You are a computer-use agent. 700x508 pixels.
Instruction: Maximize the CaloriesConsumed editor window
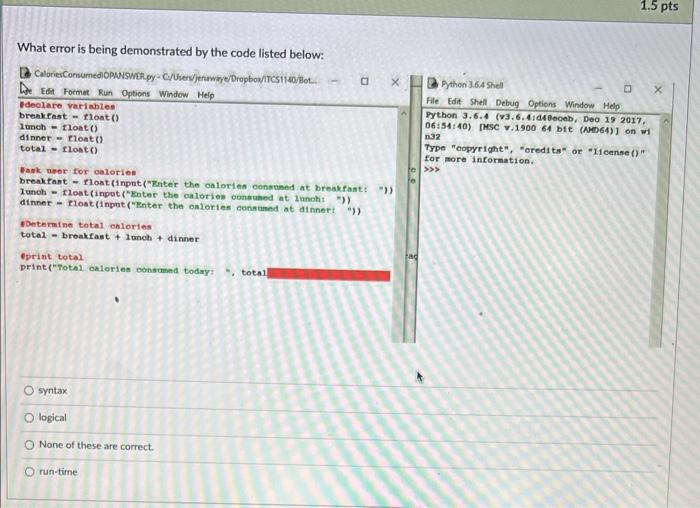[x=364, y=81]
